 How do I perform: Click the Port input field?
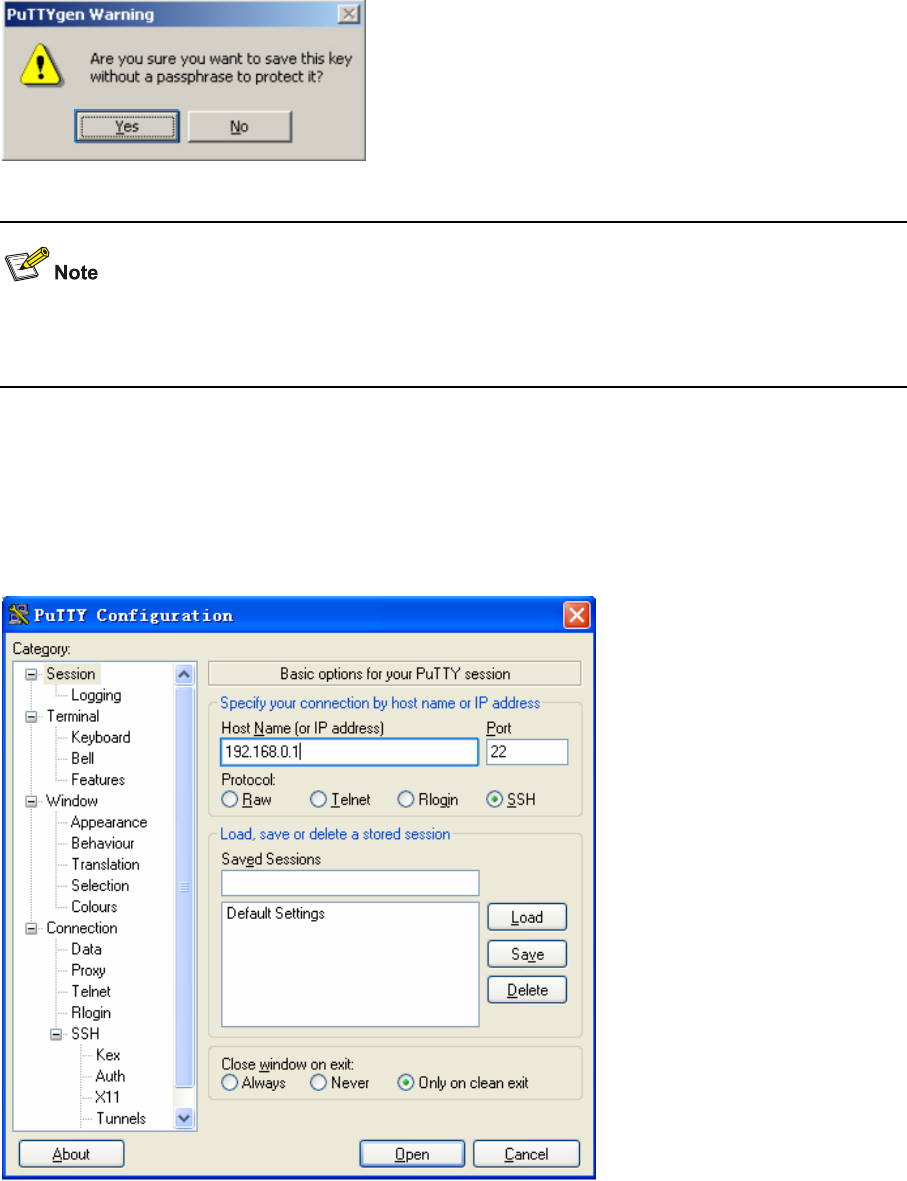point(527,752)
